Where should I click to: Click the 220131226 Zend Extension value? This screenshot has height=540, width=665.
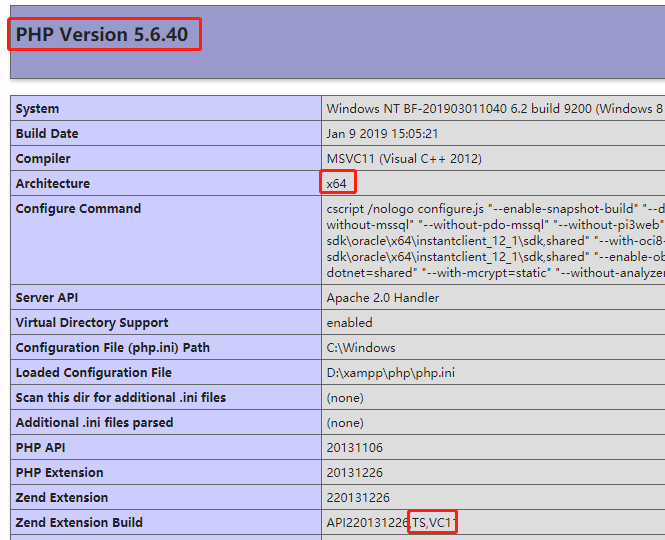(358, 498)
